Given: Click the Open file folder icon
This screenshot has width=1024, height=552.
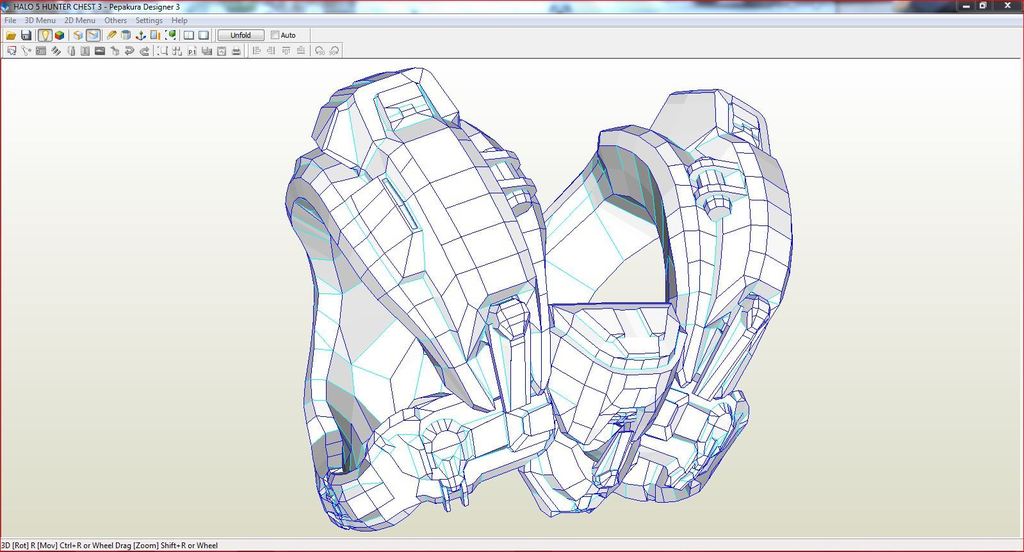Looking at the screenshot, I should (11, 35).
